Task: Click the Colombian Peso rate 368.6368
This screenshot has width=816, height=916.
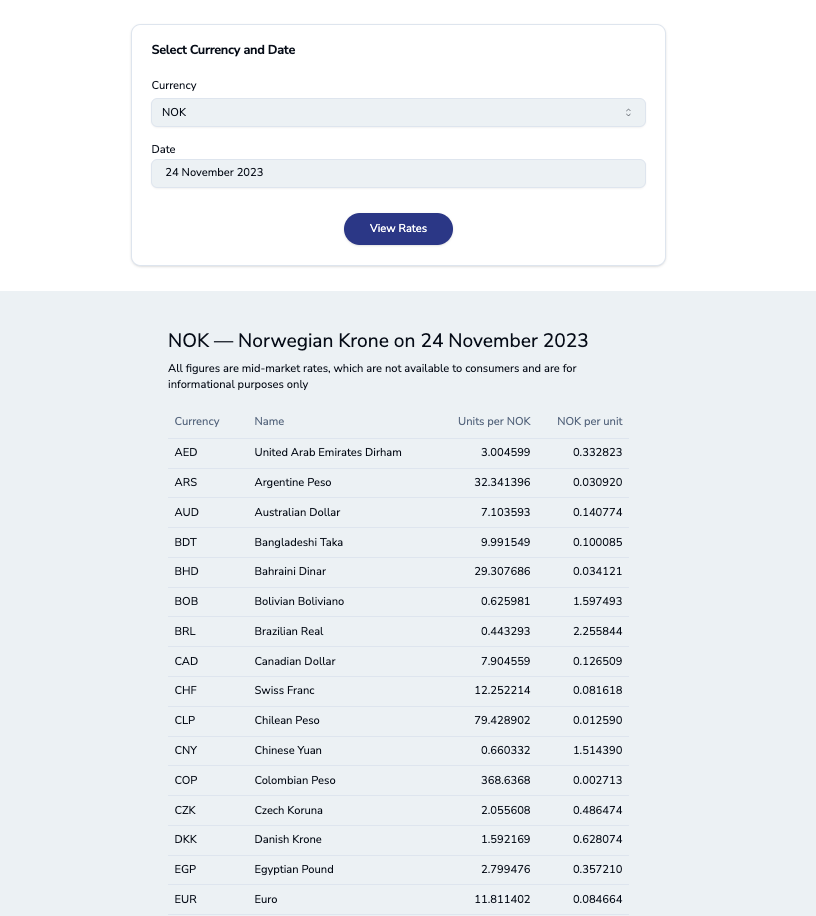Action: coord(505,780)
